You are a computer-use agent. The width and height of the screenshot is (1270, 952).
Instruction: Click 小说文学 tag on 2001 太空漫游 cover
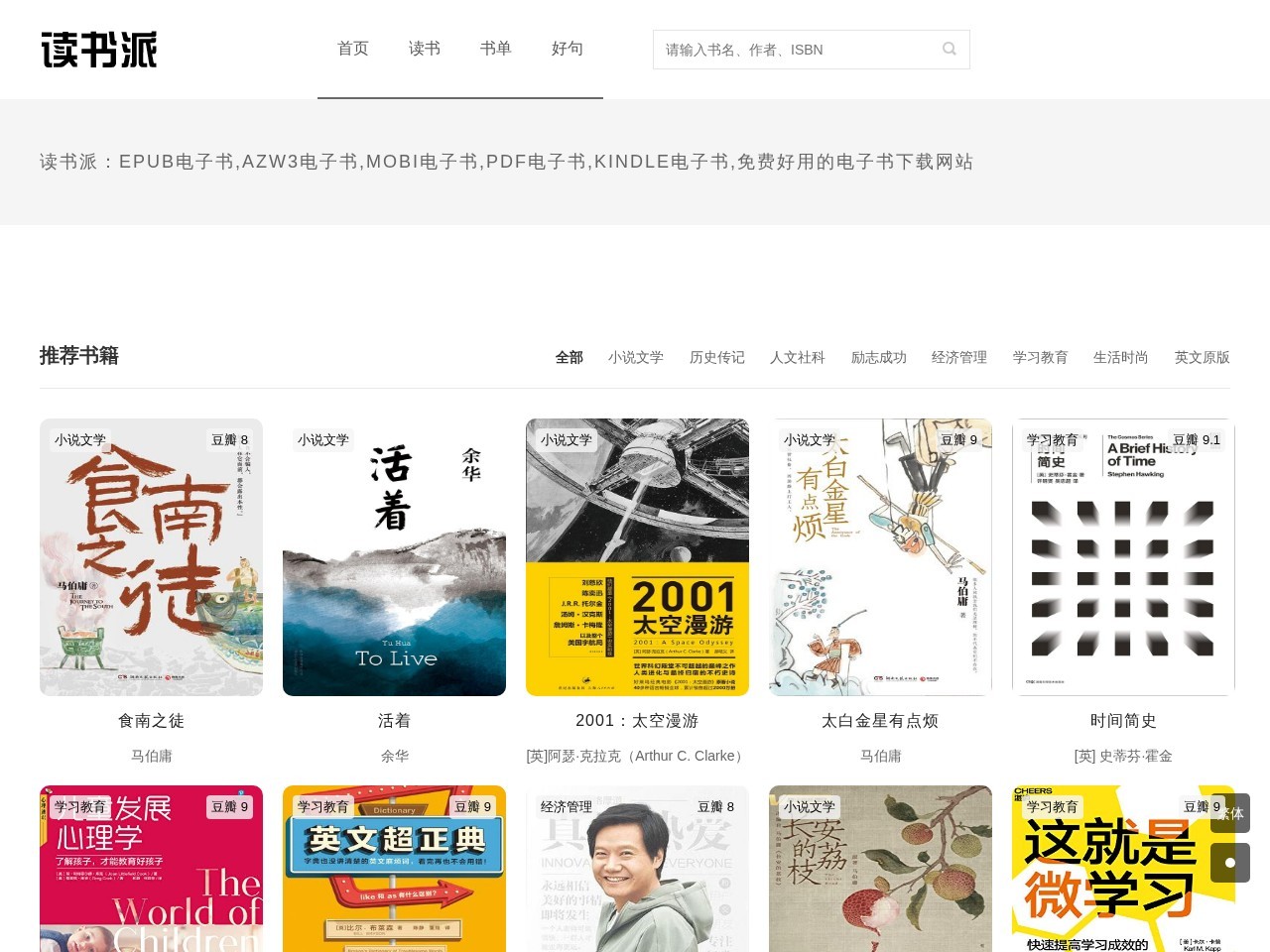click(x=567, y=440)
